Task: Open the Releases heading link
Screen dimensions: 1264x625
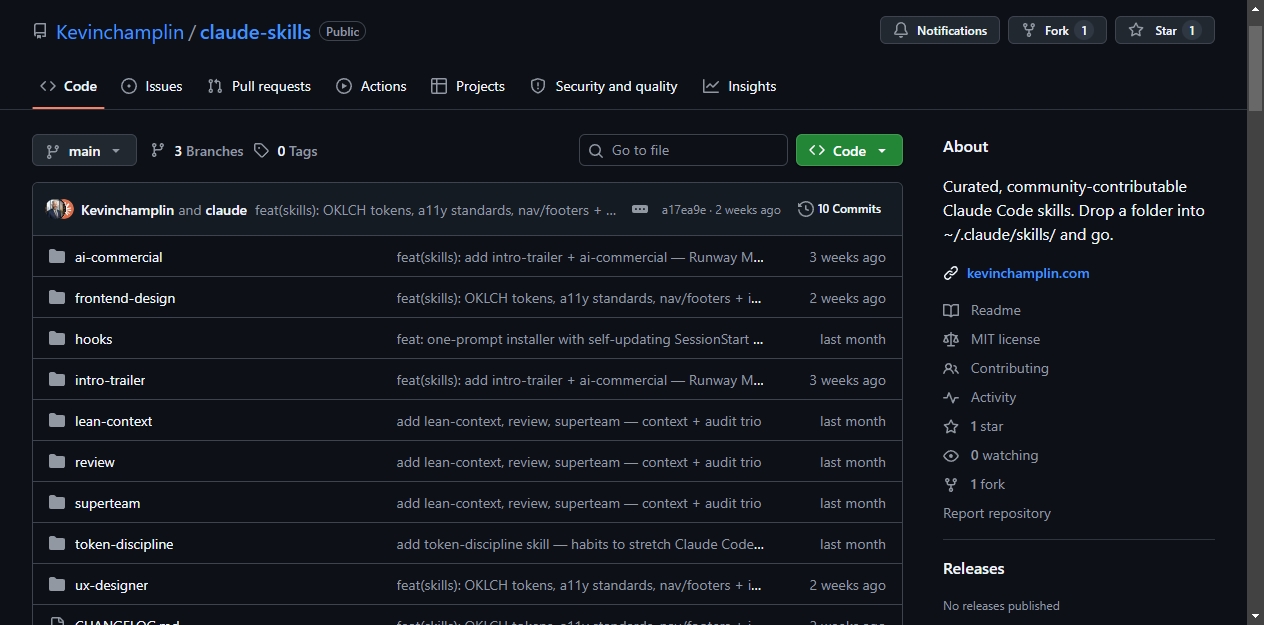Action: click(973, 568)
